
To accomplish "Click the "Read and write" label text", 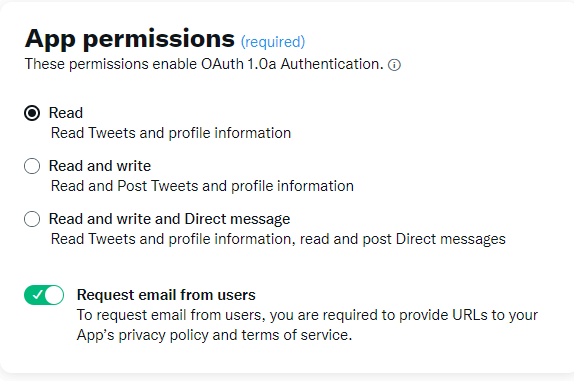I will click(100, 166).
